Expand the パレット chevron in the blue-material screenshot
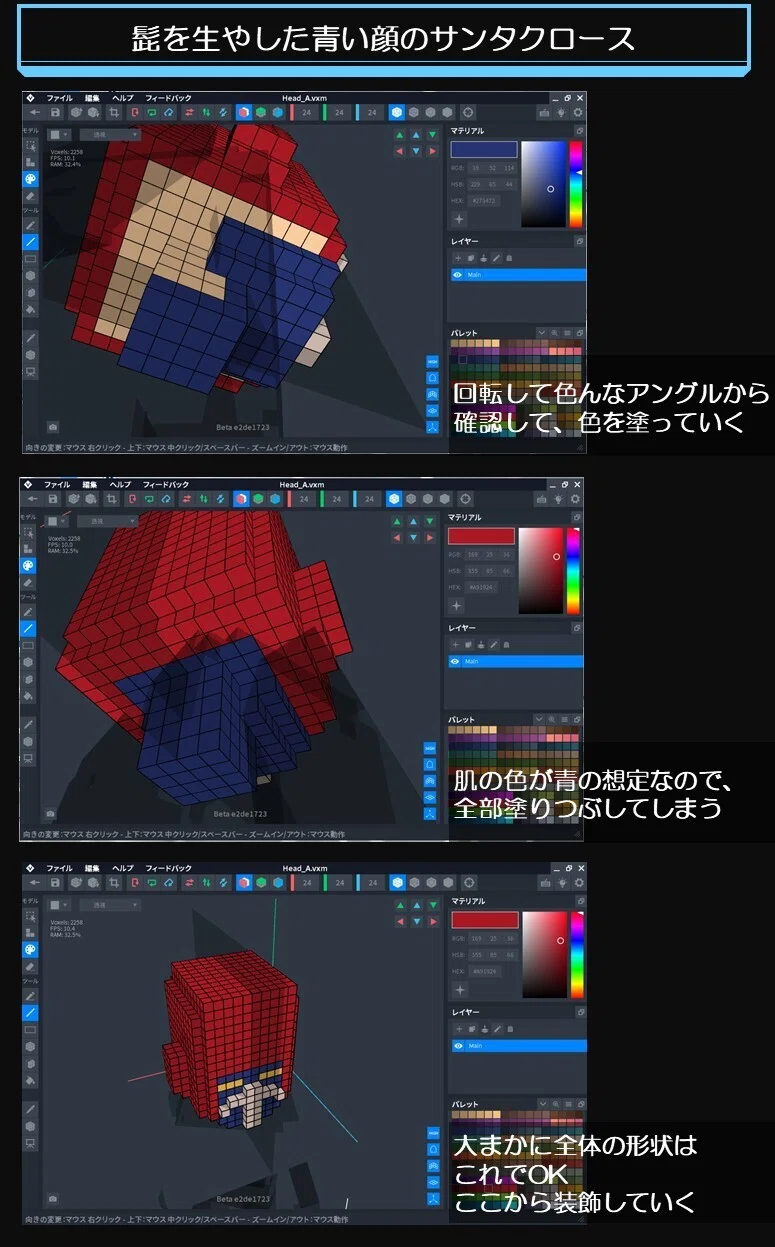 [x=541, y=332]
